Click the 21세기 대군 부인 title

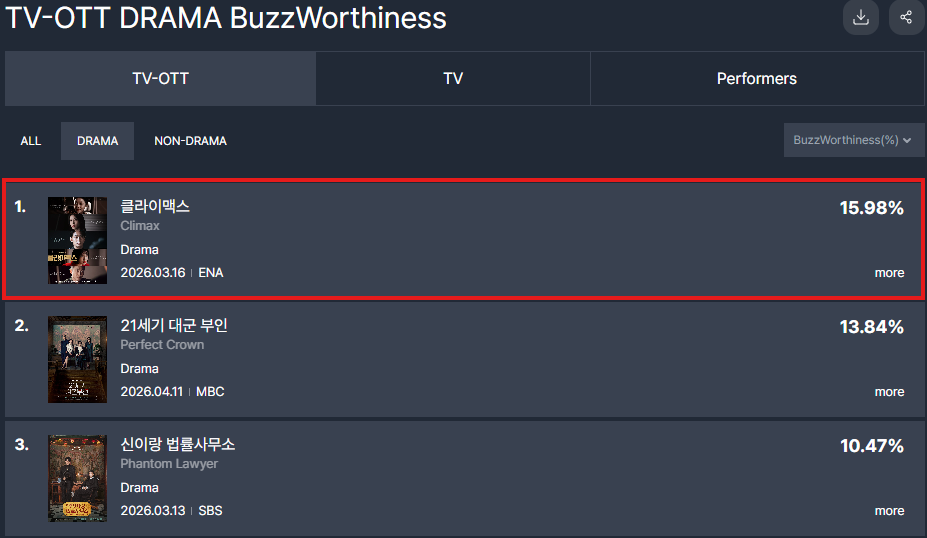(174, 325)
